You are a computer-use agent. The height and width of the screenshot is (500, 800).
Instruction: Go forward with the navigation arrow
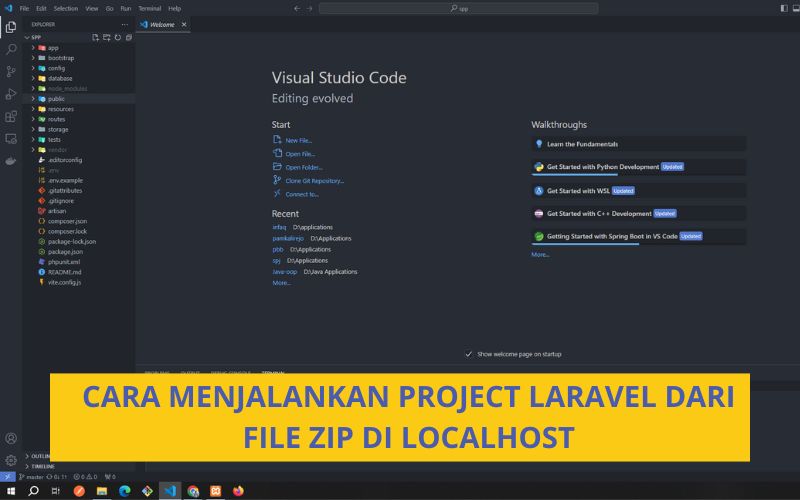[309, 8]
